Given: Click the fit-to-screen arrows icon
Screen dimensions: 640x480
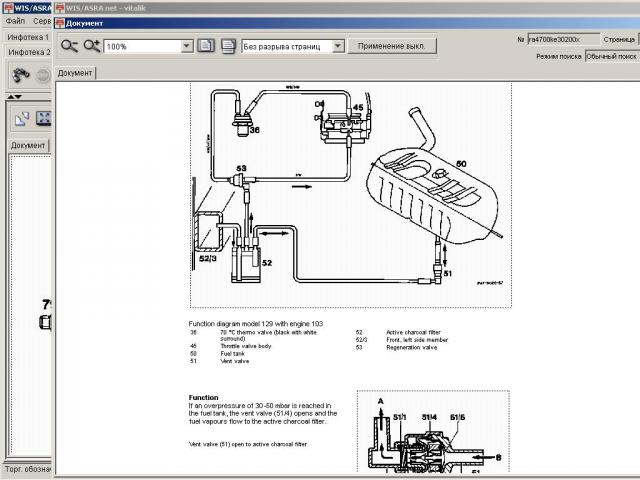Looking at the screenshot, I should pos(43,119).
